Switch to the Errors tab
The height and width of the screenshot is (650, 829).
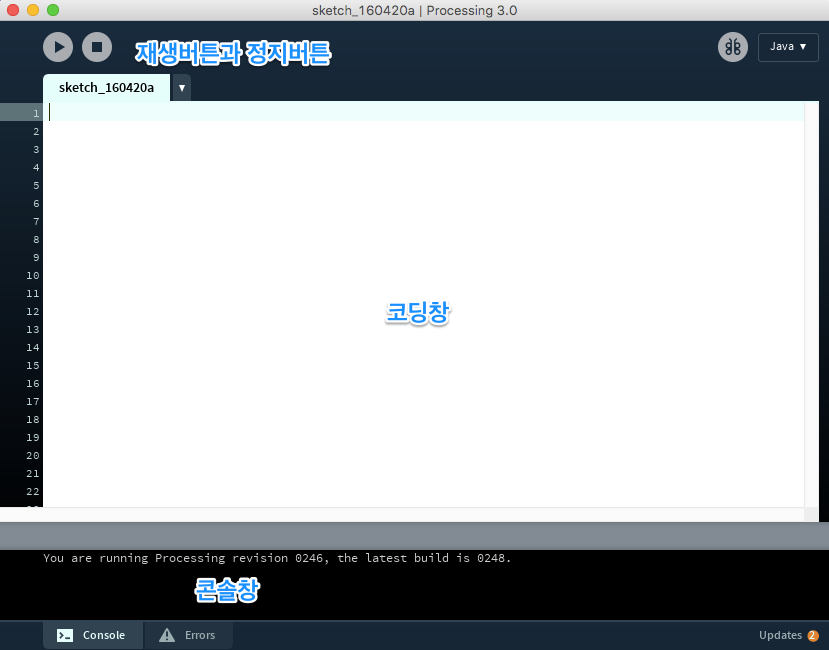click(x=188, y=635)
